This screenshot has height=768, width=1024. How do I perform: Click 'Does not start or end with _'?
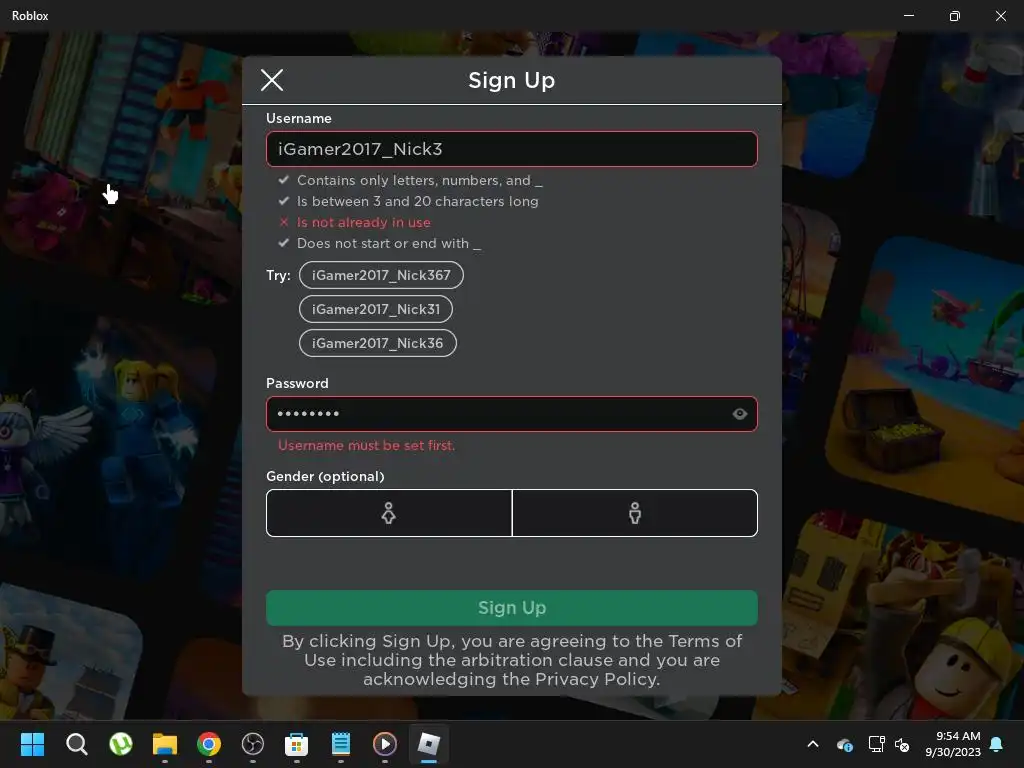coord(389,243)
